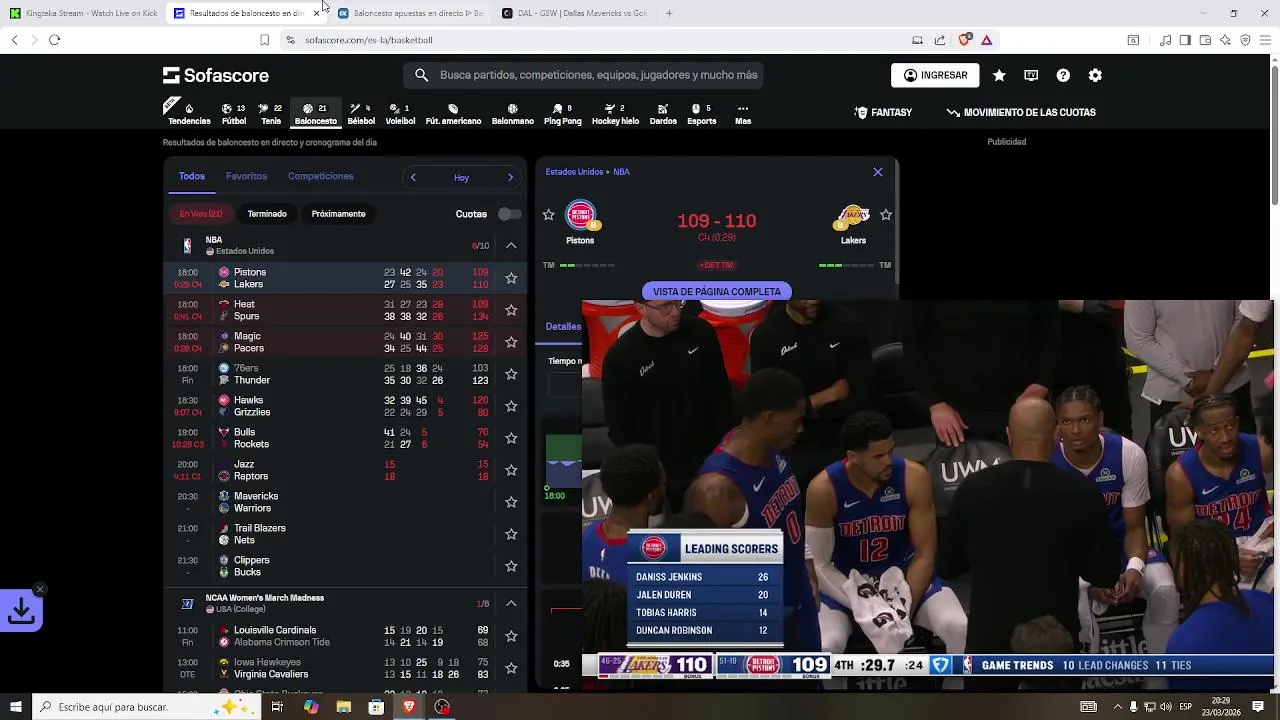Open the Fútbol sport icon

234,113
